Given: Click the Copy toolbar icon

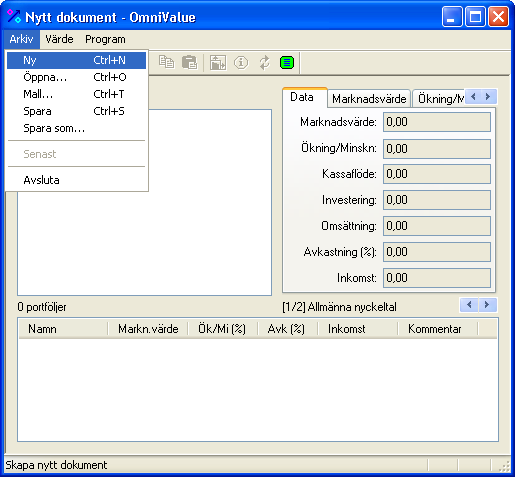Looking at the screenshot, I should (x=166, y=62).
